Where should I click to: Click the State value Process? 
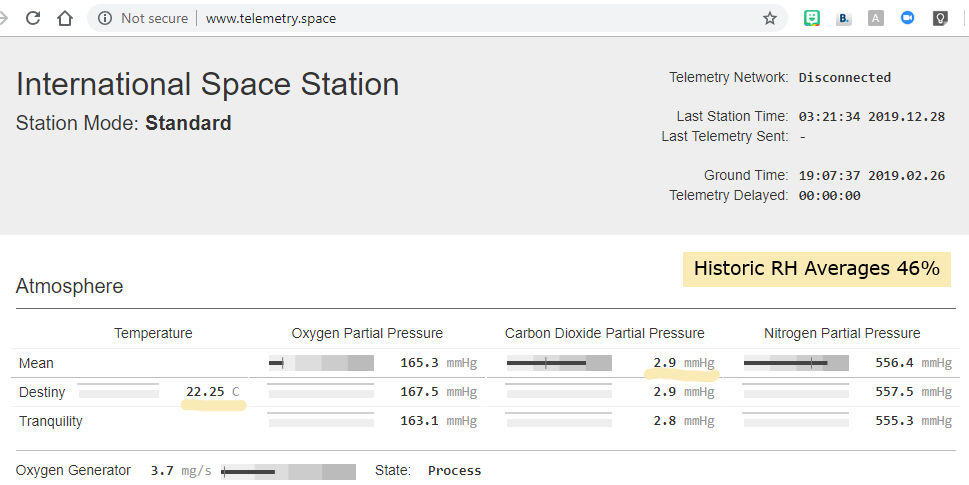pyautogui.click(x=454, y=471)
